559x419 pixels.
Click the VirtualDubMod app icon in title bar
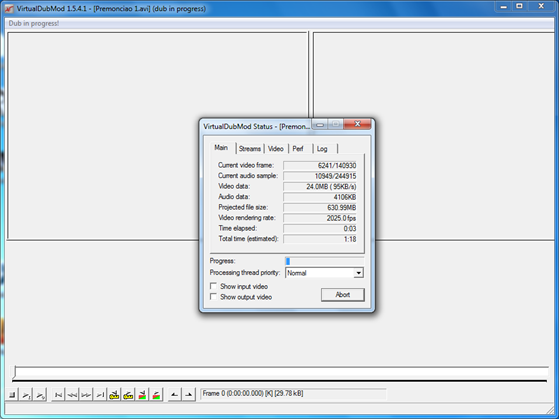(x=9, y=9)
